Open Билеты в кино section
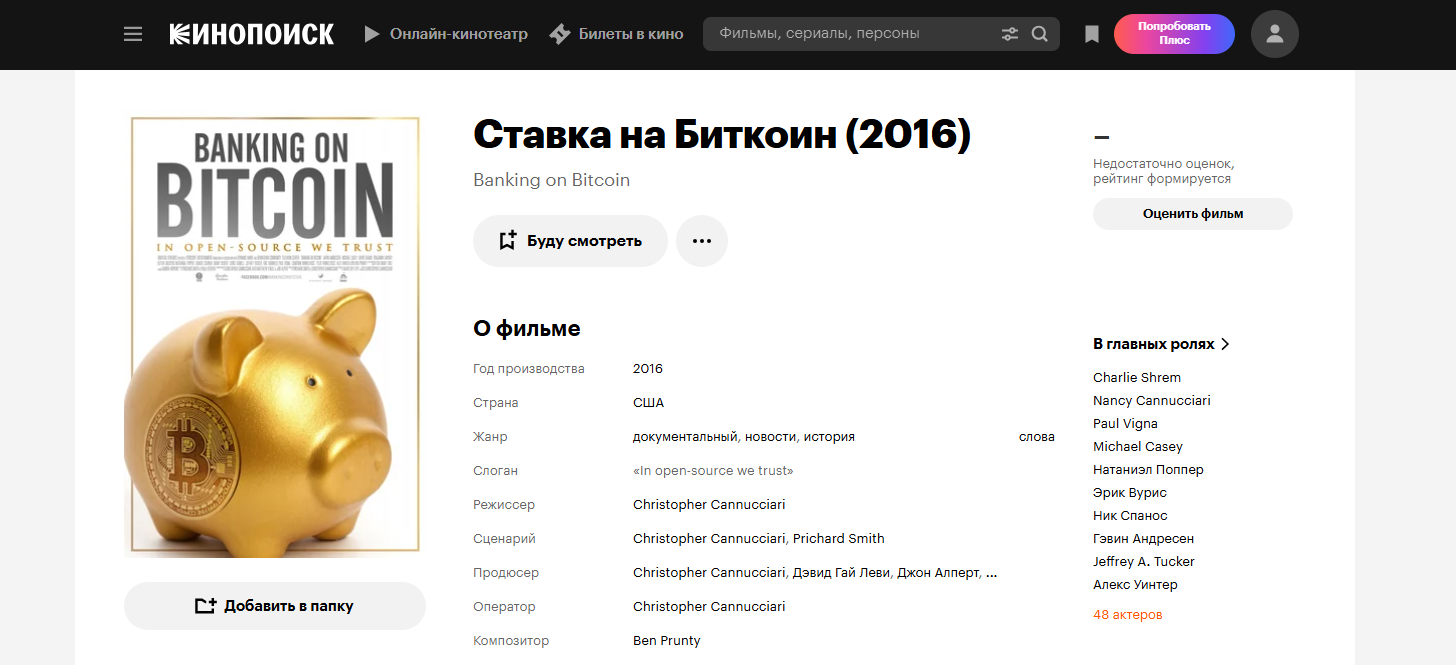Screen dimensions: 1456x665 click(617, 34)
